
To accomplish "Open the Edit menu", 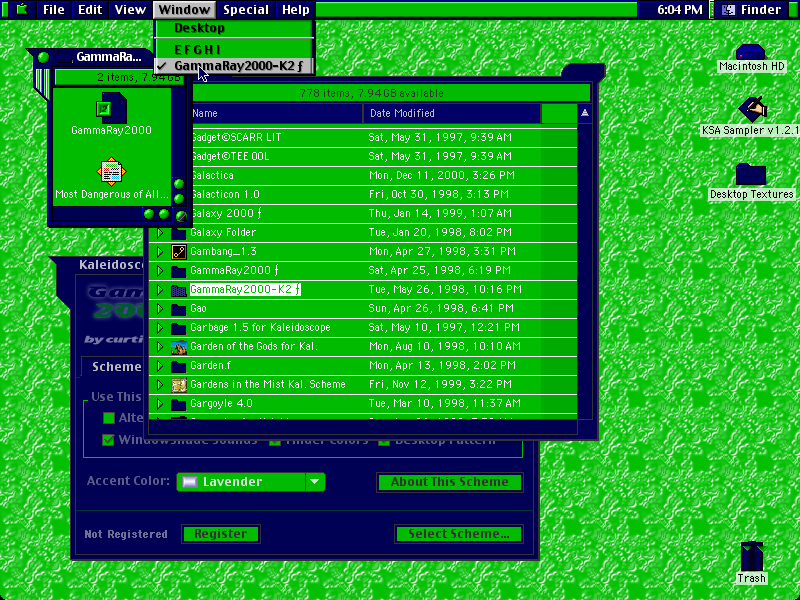I will point(90,10).
